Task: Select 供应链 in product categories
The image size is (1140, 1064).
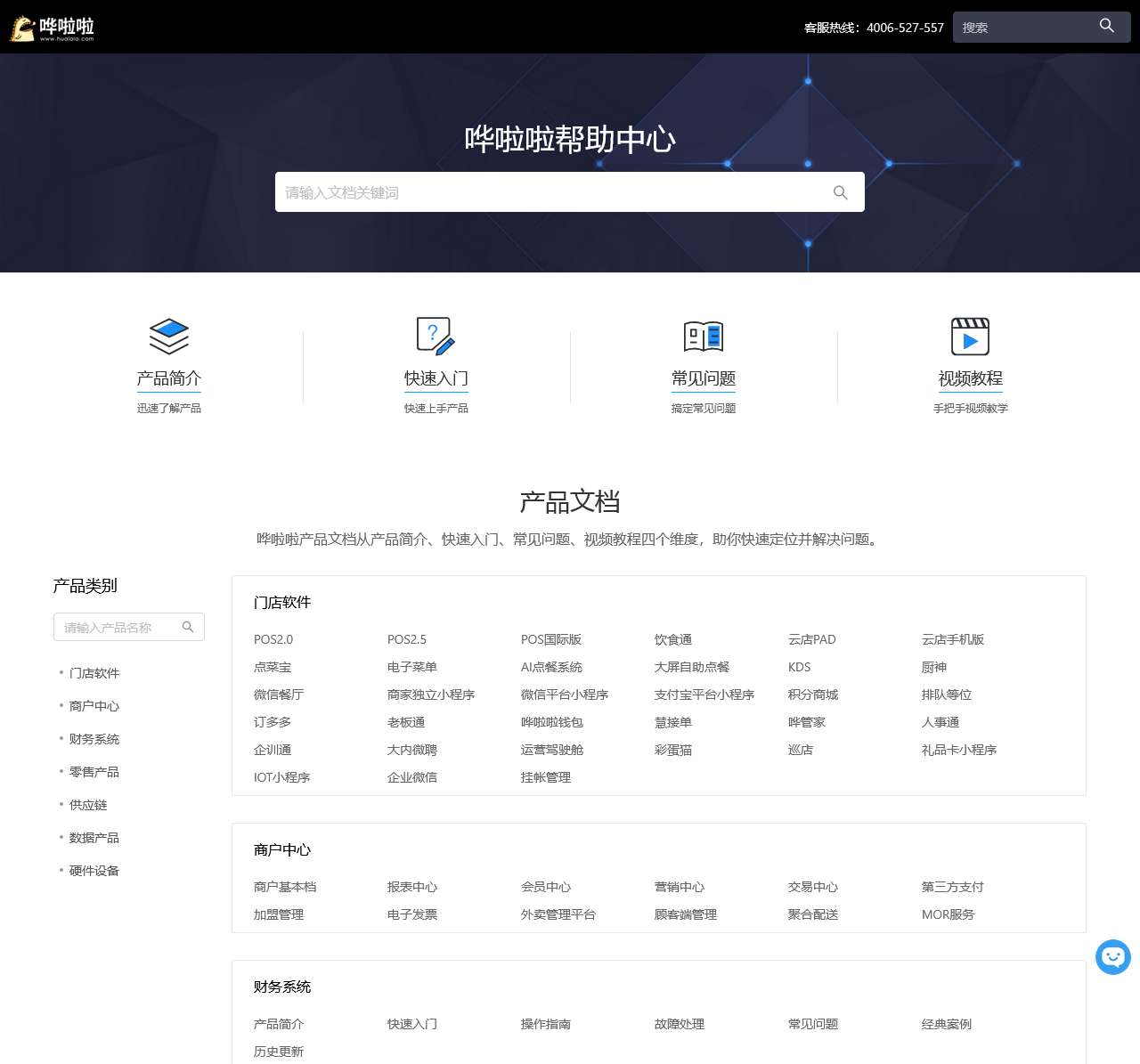Action: click(x=88, y=805)
